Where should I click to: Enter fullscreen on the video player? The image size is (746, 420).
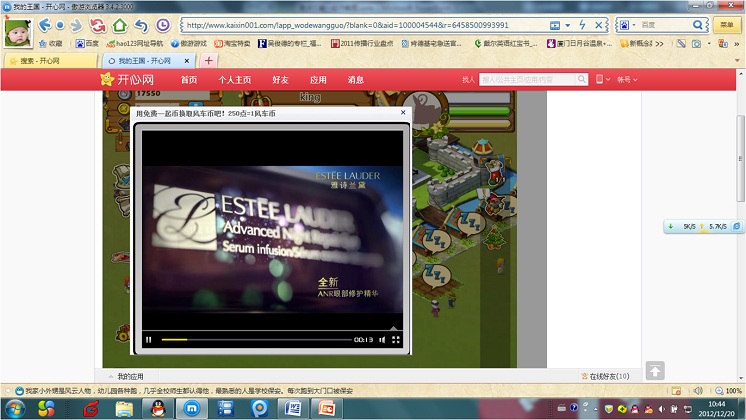395,340
